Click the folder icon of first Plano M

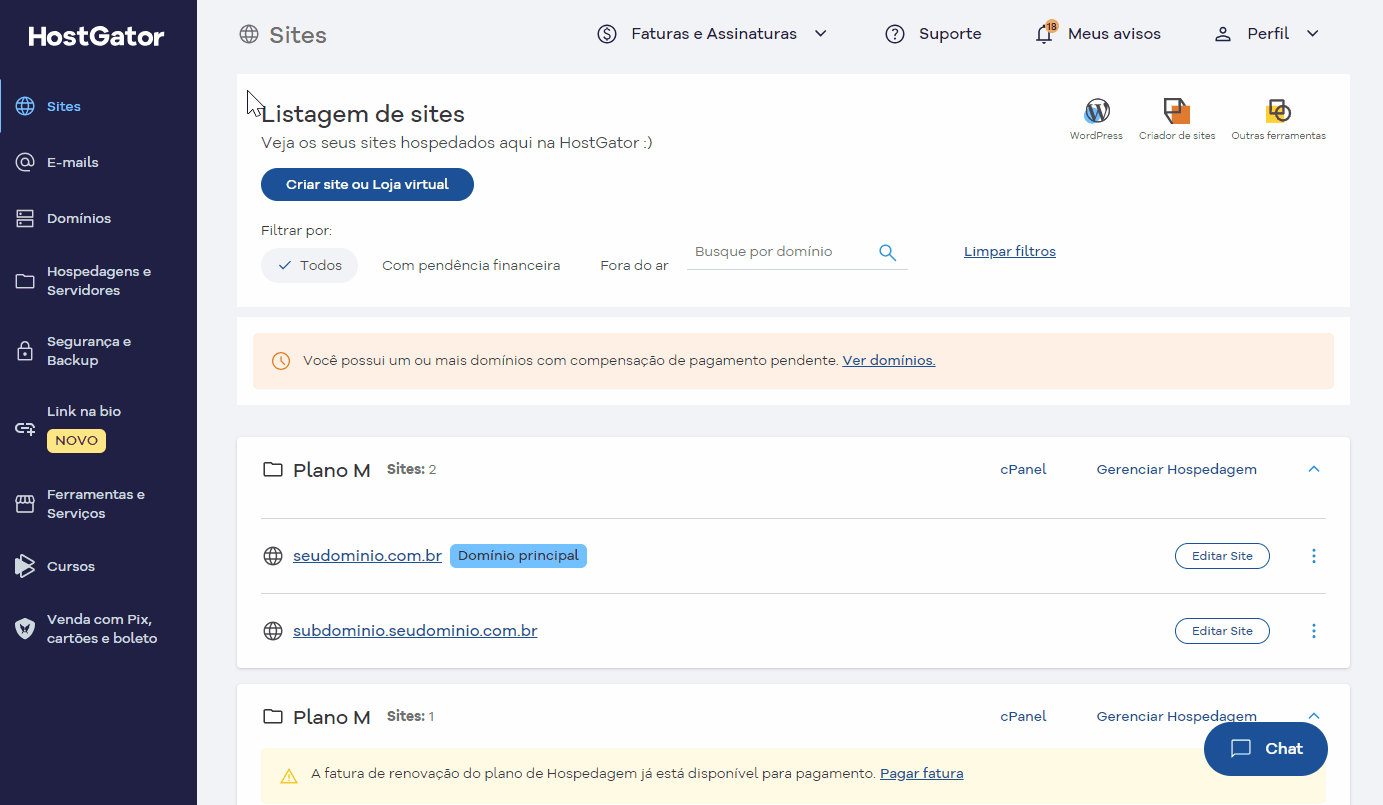[273, 469]
